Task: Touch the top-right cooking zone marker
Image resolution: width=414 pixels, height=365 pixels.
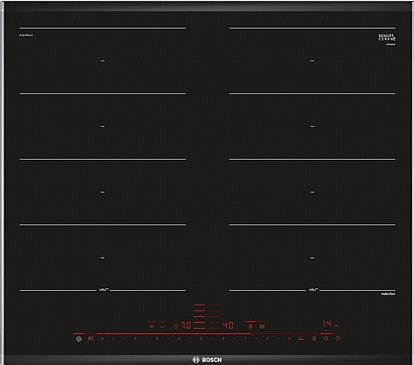Action: pyautogui.click(x=312, y=61)
